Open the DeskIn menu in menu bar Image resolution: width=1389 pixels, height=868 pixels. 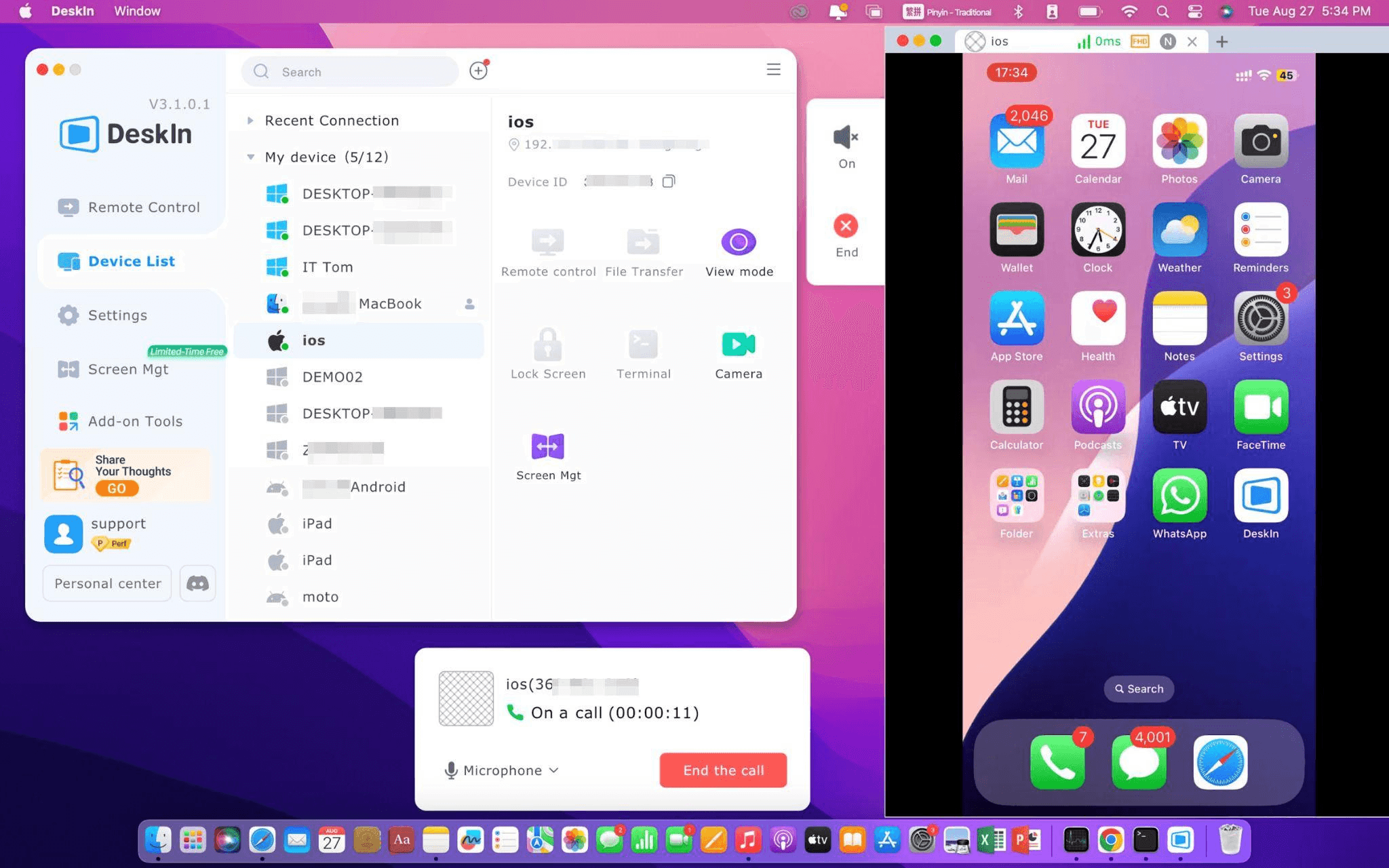(73, 11)
